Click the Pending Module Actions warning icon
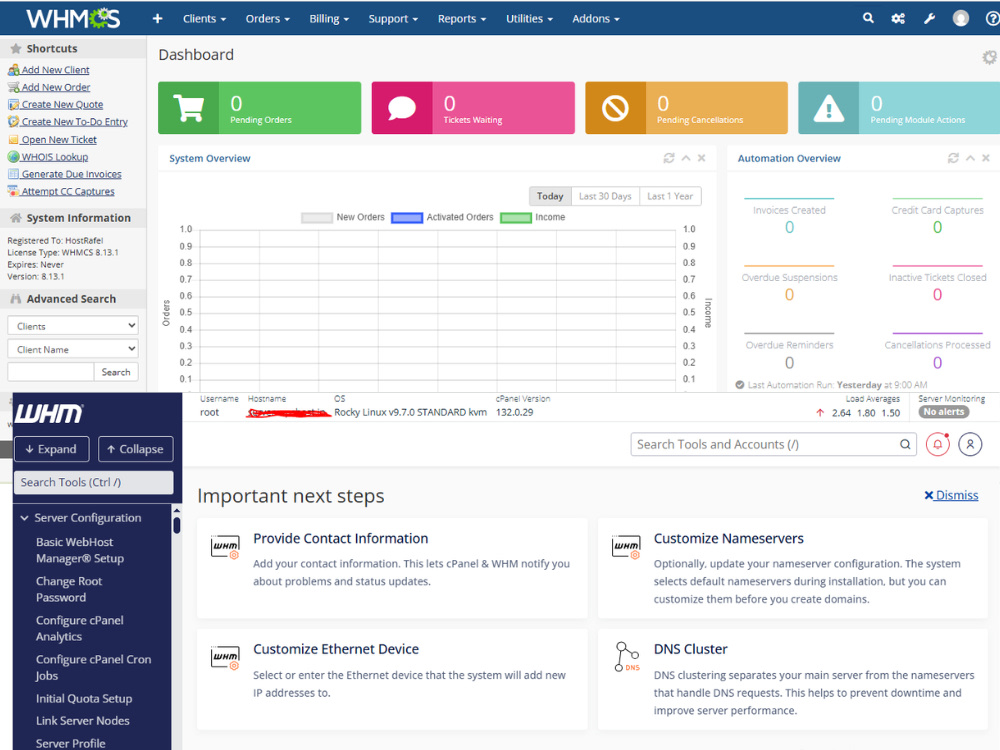The height and width of the screenshot is (750, 1000). point(828,108)
